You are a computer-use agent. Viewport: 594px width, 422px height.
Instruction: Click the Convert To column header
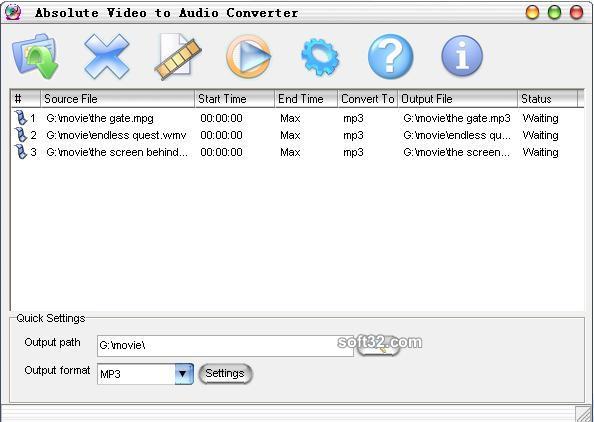[367, 99]
